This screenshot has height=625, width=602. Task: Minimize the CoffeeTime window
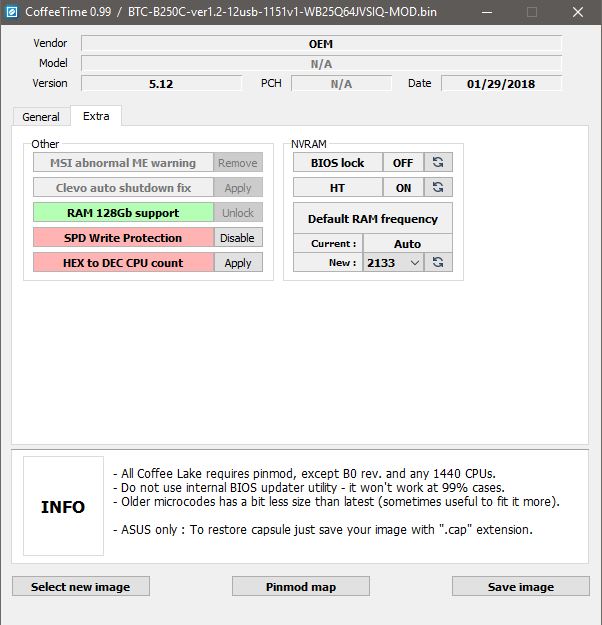[487, 12]
